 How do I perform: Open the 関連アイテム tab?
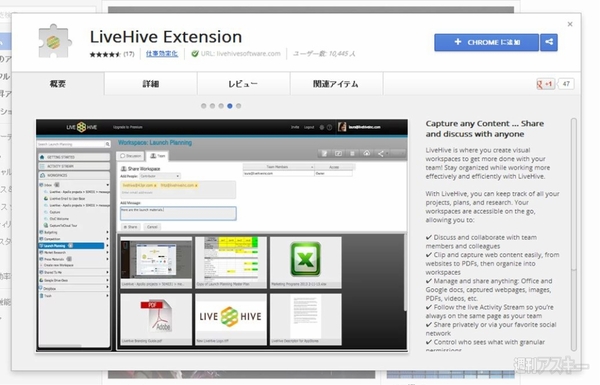(336, 83)
